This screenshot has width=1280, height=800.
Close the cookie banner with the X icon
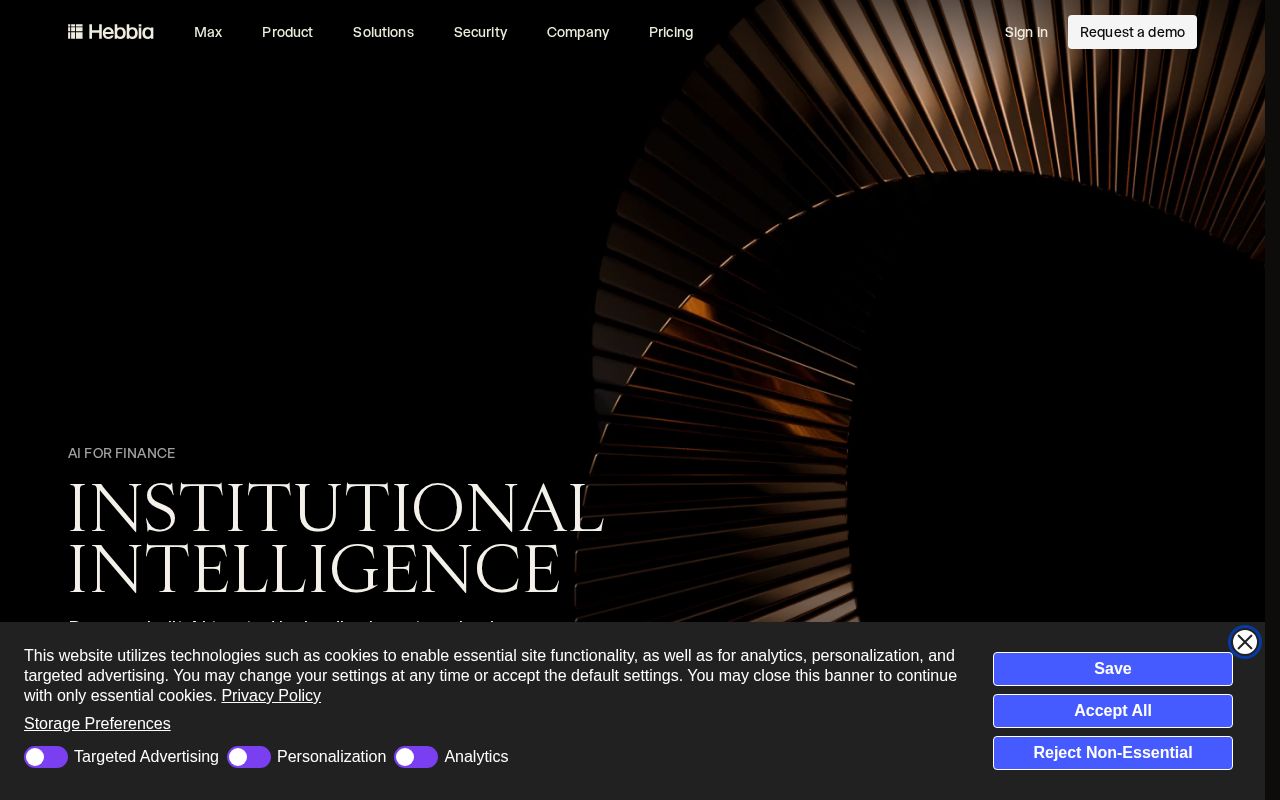click(1245, 642)
